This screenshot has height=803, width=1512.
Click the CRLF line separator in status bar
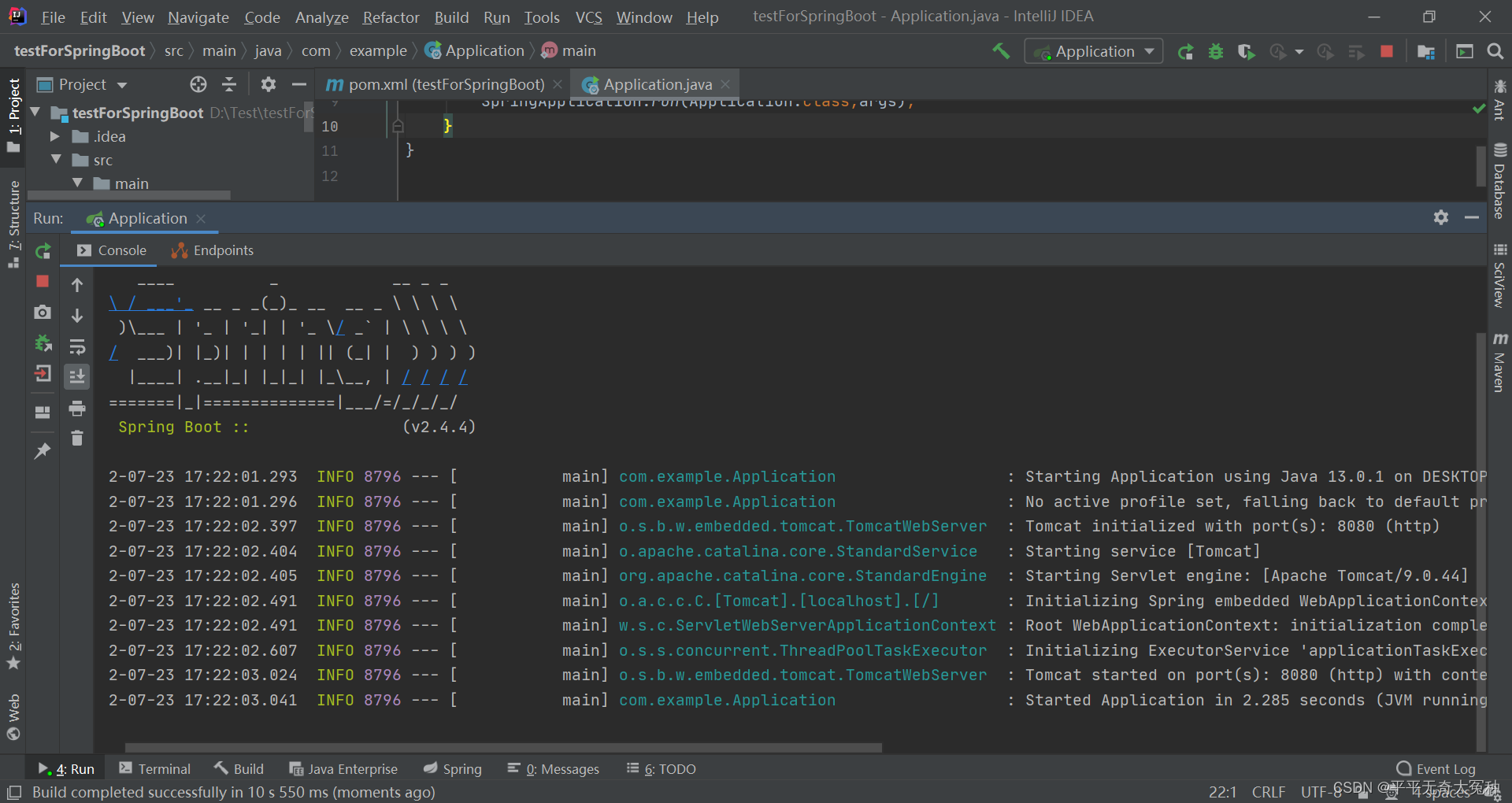tap(1268, 792)
